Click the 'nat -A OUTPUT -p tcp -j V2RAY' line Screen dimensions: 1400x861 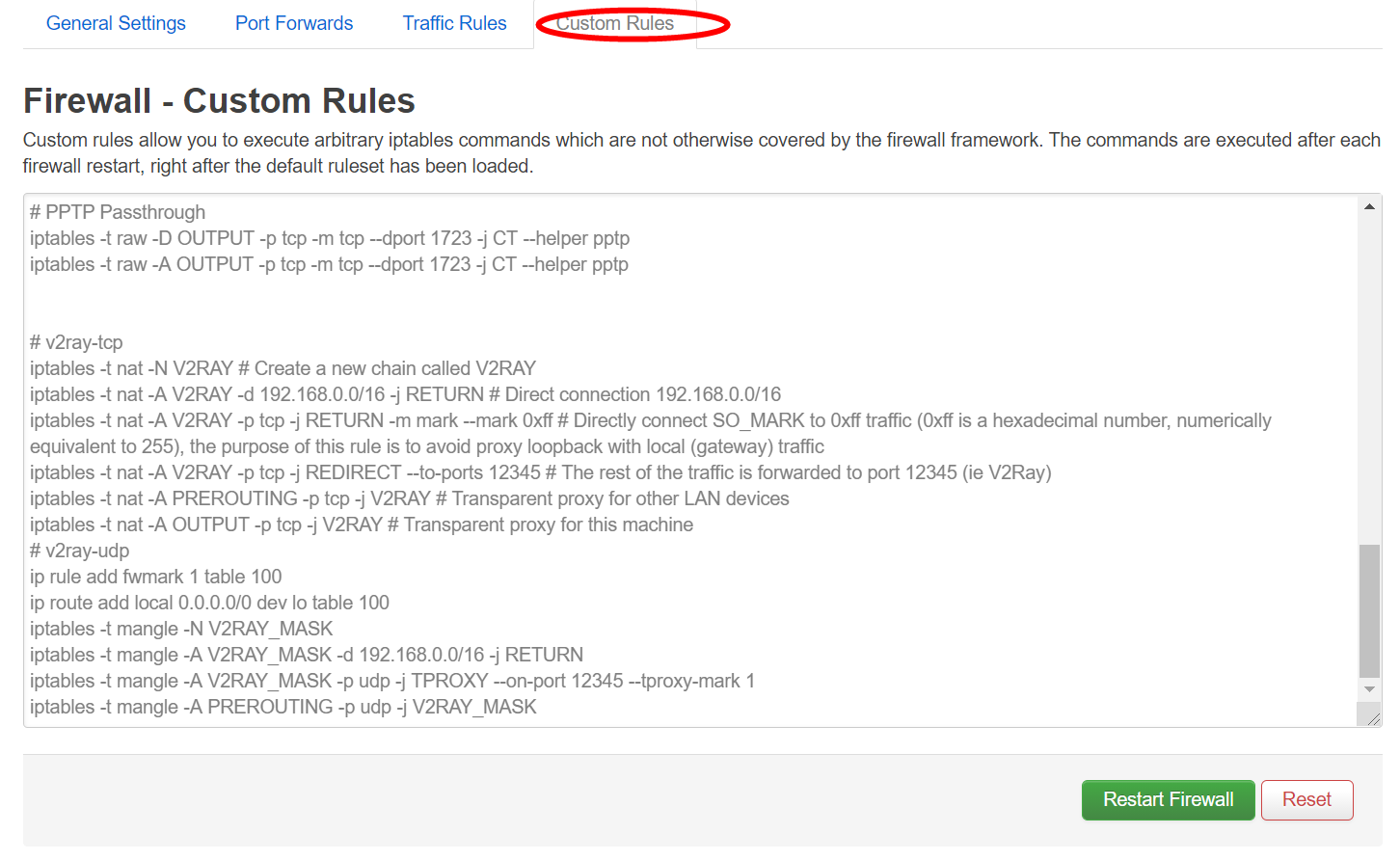click(x=362, y=525)
